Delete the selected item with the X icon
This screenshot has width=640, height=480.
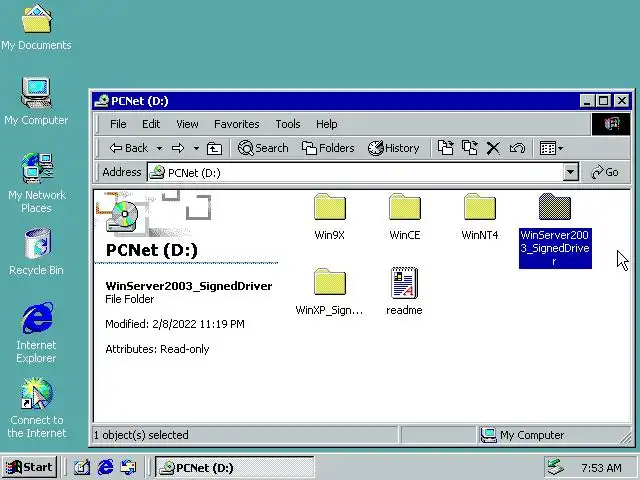click(493, 148)
